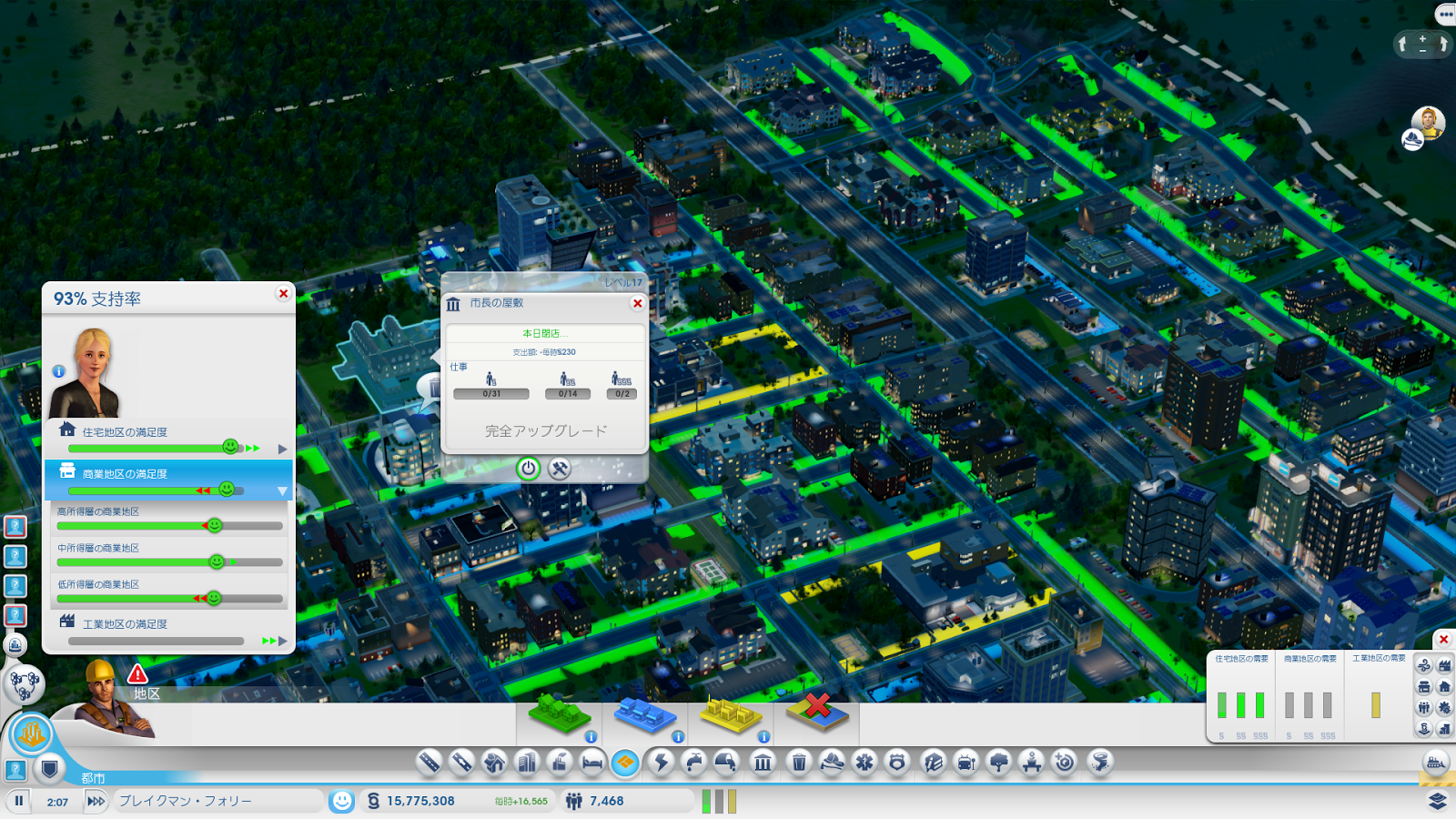Open the region view cluster icon

tap(24, 683)
